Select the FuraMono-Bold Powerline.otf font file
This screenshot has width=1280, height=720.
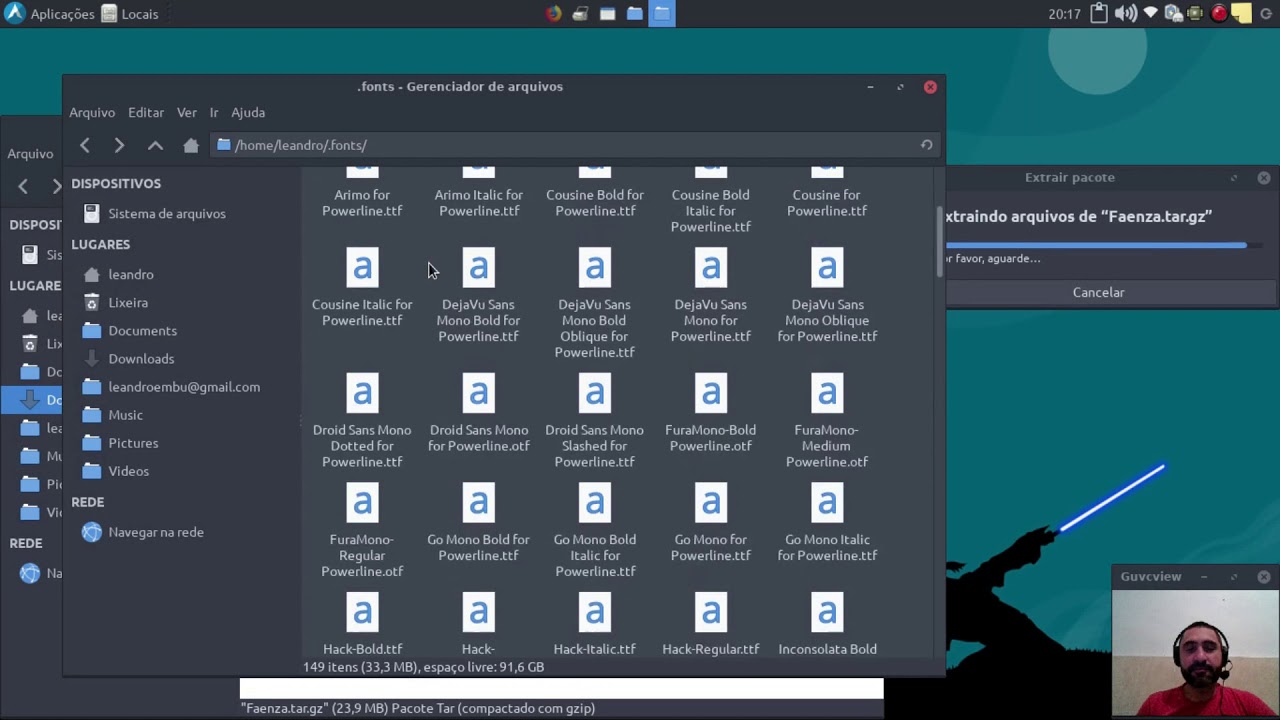click(710, 413)
